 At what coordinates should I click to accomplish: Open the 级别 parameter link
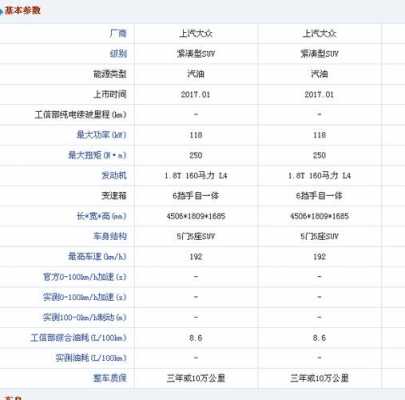(118, 53)
